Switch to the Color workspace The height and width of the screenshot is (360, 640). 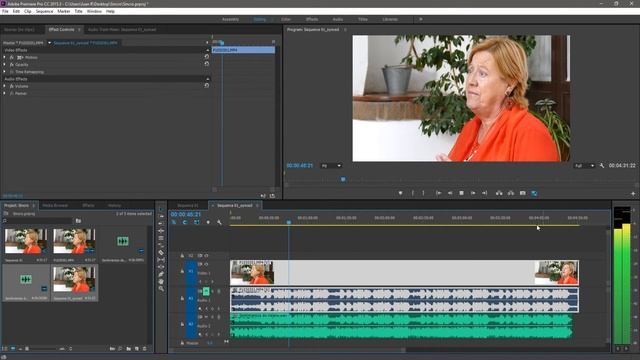pyautogui.click(x=286, y=19)
